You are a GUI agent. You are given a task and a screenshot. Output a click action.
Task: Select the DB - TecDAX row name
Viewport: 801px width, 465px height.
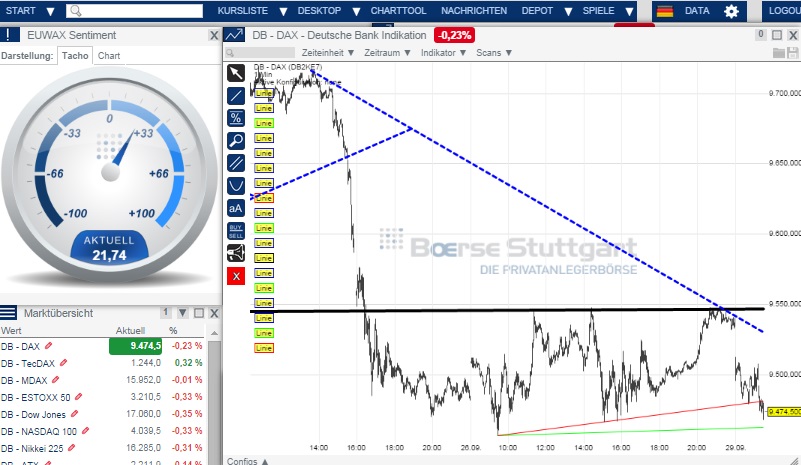tap(28, 363)
